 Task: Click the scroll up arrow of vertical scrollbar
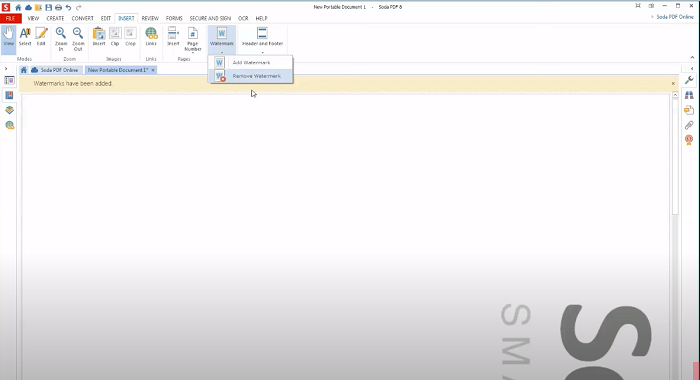(675, 95)
